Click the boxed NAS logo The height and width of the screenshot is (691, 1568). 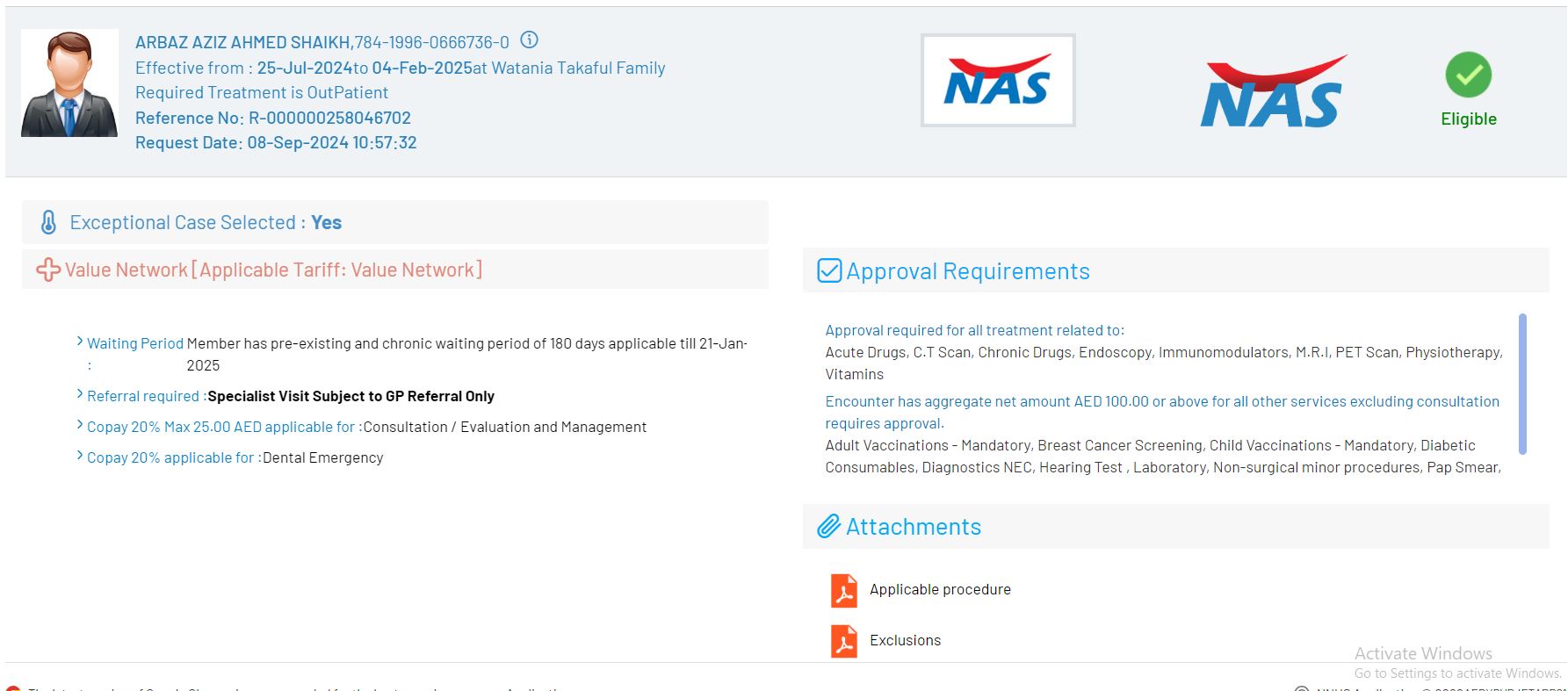(997, 81)
